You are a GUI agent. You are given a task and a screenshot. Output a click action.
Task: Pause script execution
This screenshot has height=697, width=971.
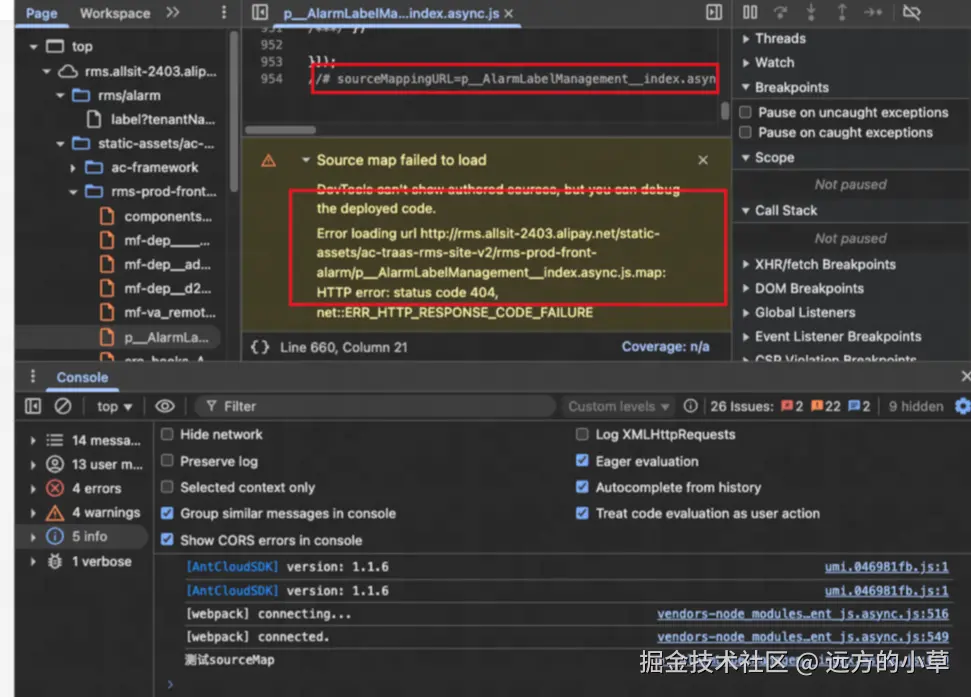pyautogui.click(x=750, y=12)
